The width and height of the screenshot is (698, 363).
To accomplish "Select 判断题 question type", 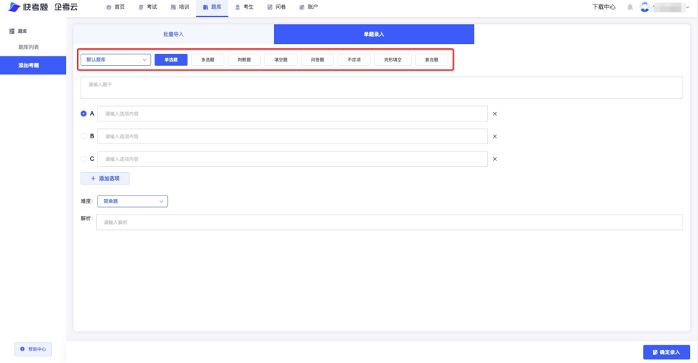I will point(244,60).
